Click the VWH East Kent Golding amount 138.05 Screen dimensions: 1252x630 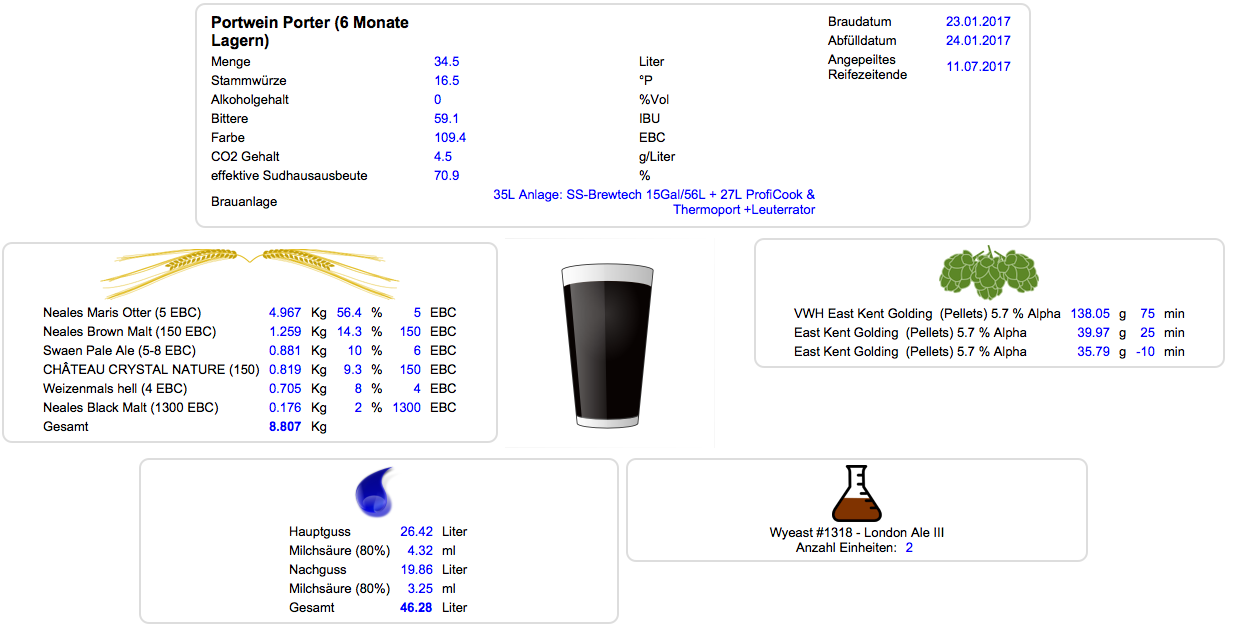(1091, 314)
